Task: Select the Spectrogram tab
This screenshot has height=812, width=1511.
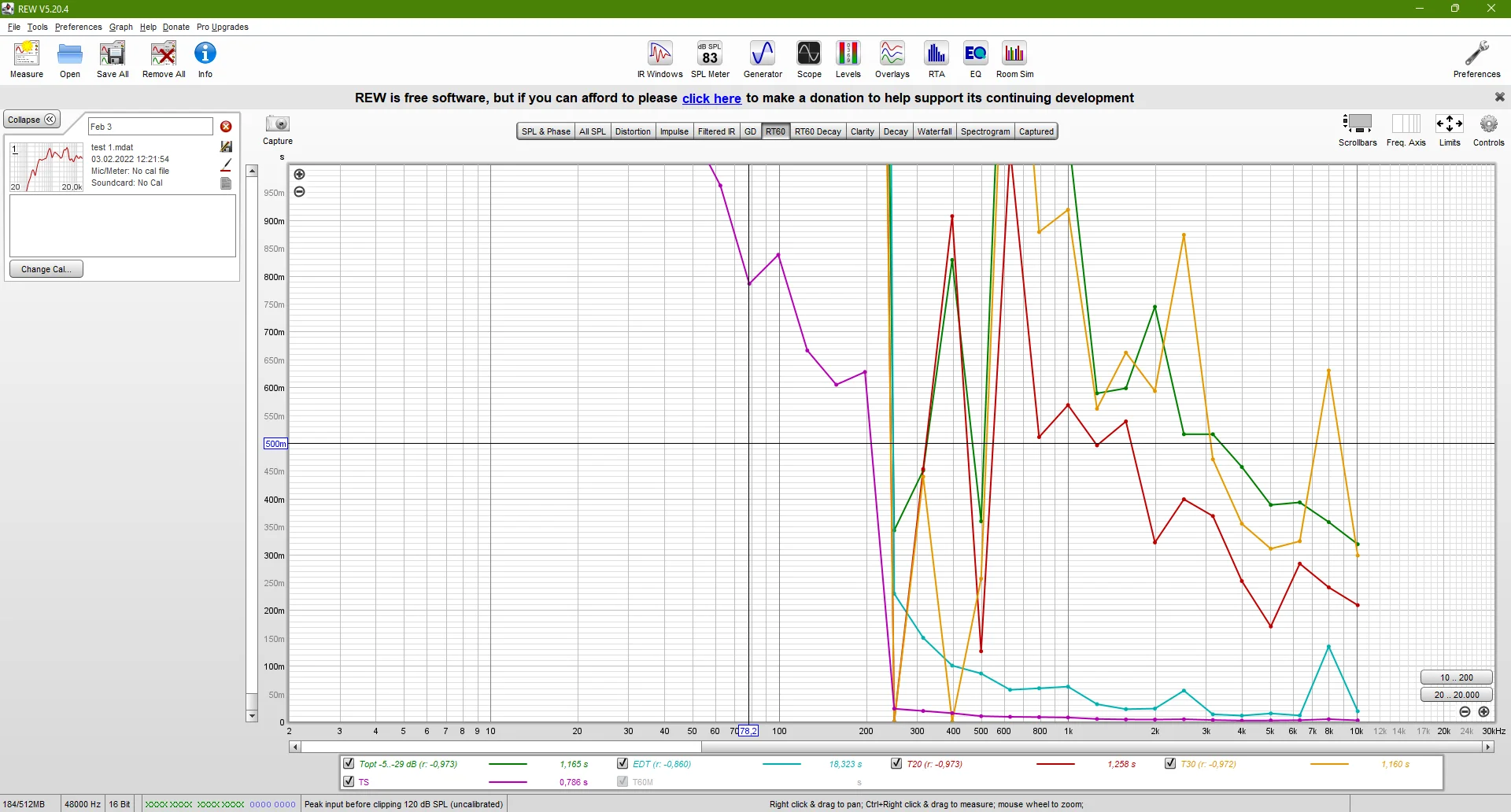Action: tap(985, 131)
